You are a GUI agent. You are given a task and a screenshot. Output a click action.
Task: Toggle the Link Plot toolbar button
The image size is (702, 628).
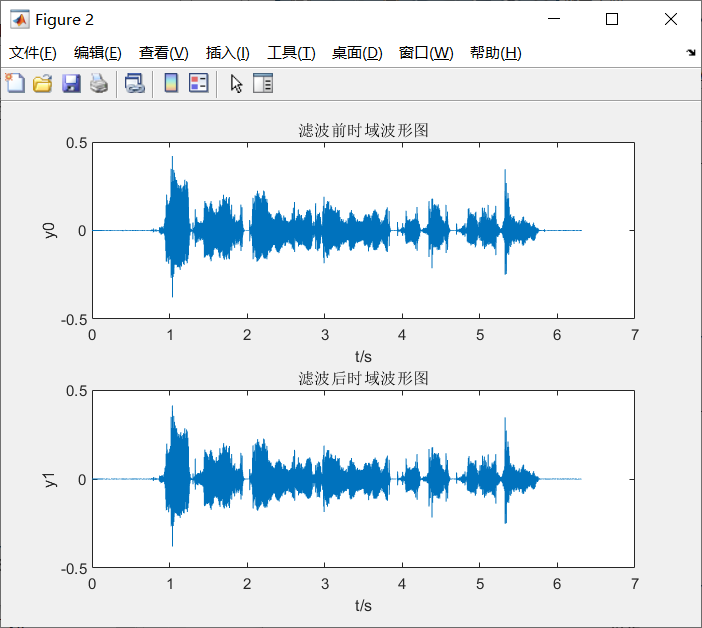[134, 84]
